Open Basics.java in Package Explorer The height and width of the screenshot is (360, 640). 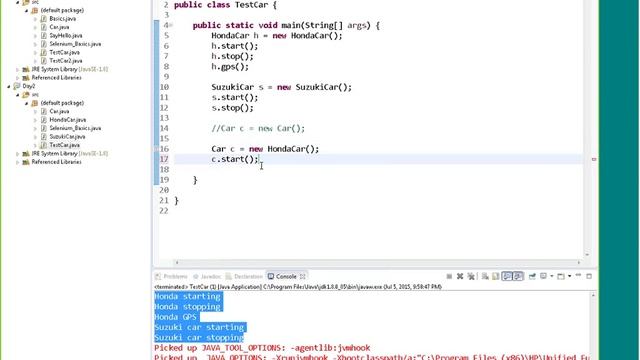point(62,19)
